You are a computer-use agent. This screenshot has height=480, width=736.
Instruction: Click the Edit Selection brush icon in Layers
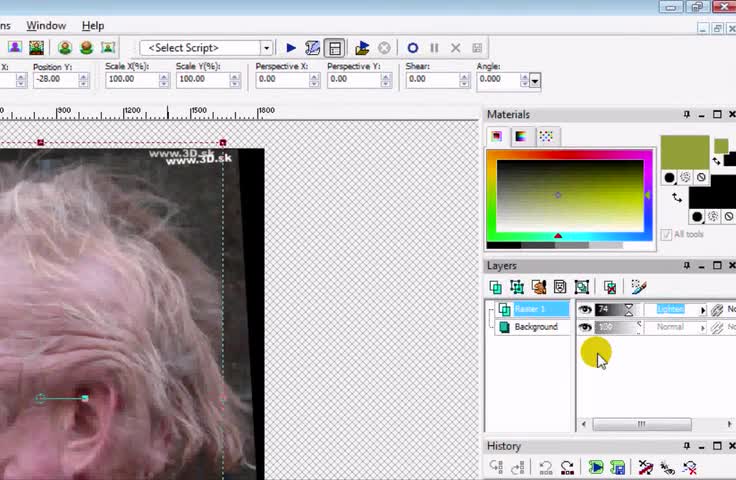639,287
